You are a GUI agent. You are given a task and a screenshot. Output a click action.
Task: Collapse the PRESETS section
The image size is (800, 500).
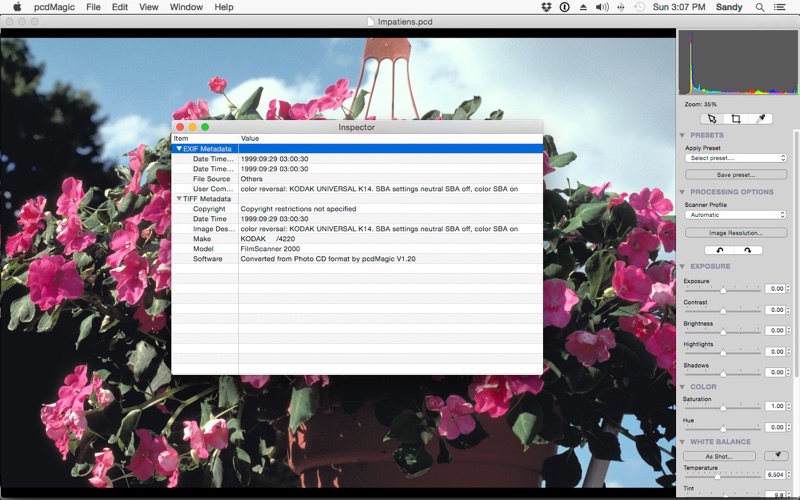click(682, 135)
